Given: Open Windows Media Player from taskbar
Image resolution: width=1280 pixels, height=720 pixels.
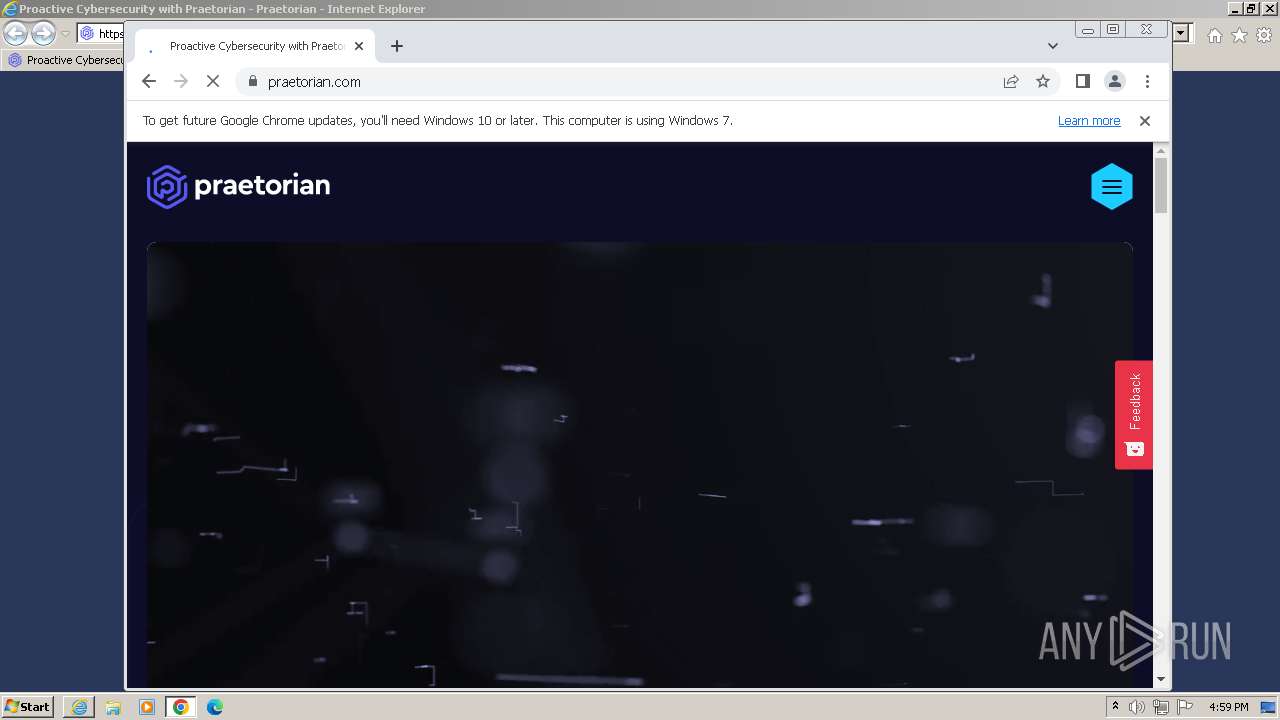Looking at the screenshot, I should (147, 707).
